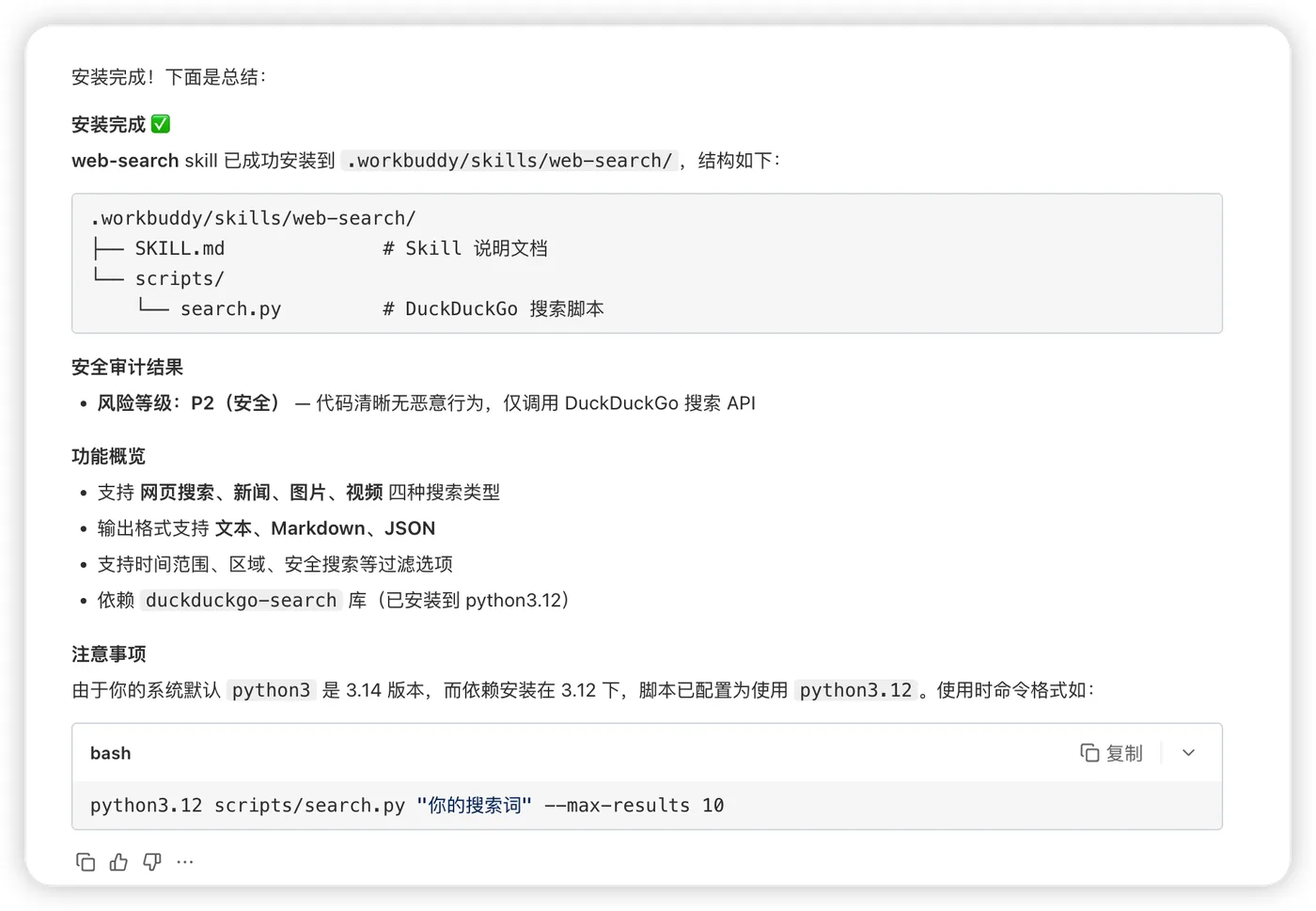Click the inline code "duckduckgo-search"
1316x911 pixels.
242,601
